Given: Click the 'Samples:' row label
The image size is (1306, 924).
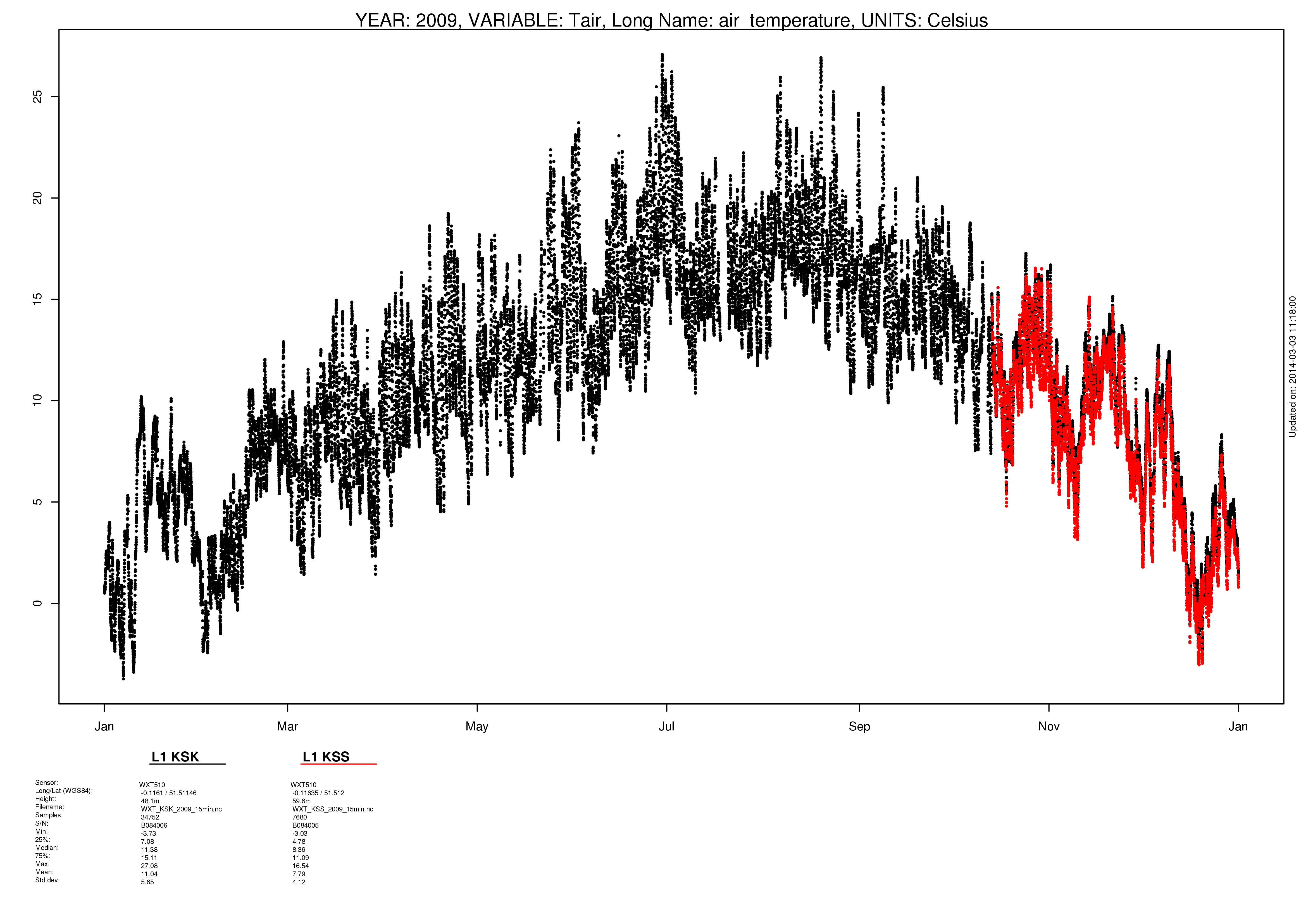Looking at the screenshot, I should pos(49,815).
